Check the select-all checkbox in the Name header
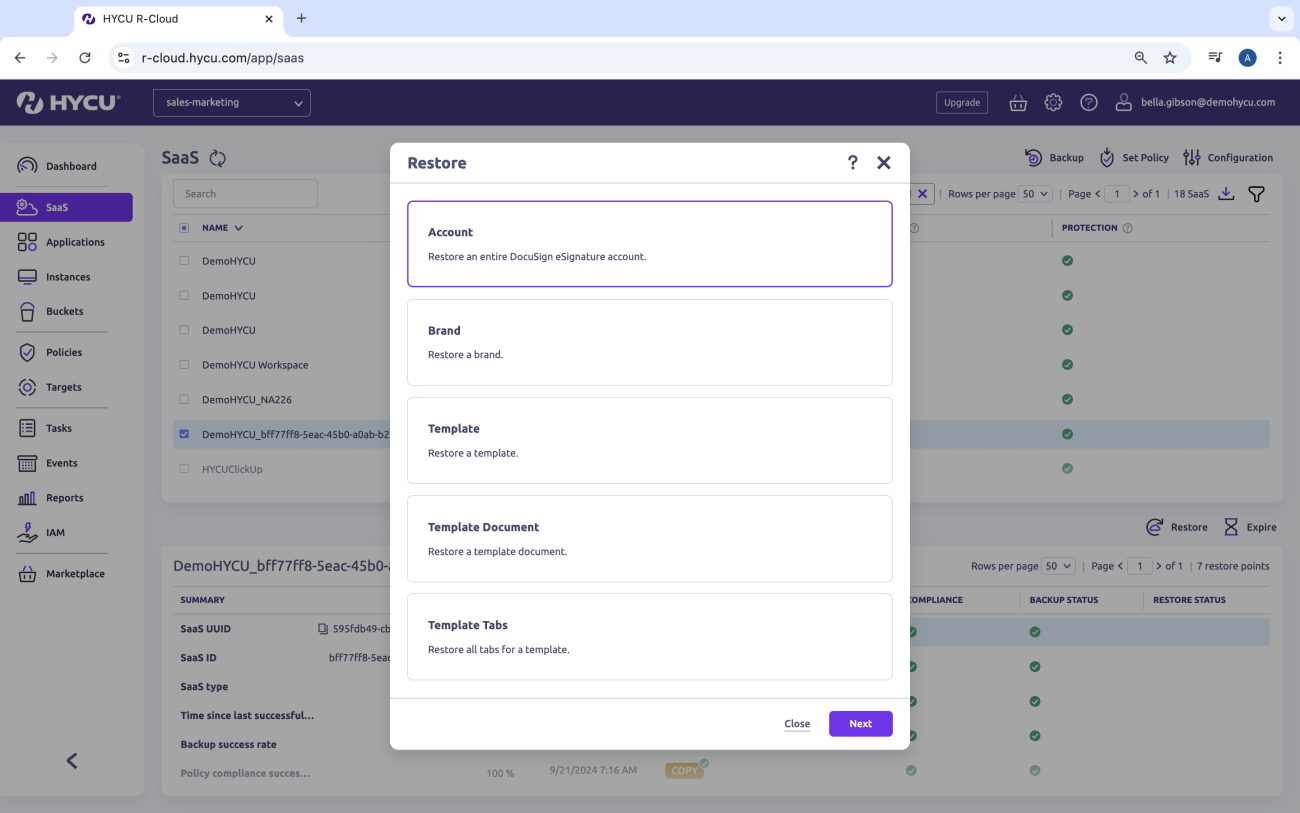 [184, 227]
